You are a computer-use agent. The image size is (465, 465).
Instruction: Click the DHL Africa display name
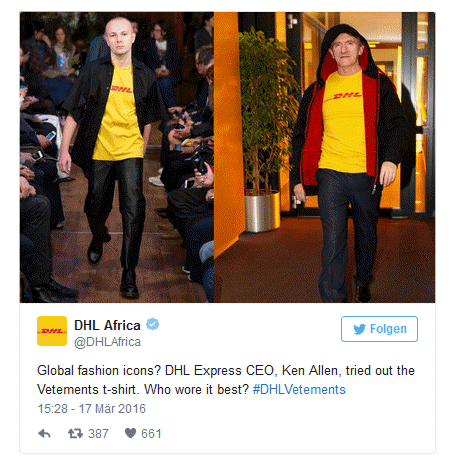(107, 325)
